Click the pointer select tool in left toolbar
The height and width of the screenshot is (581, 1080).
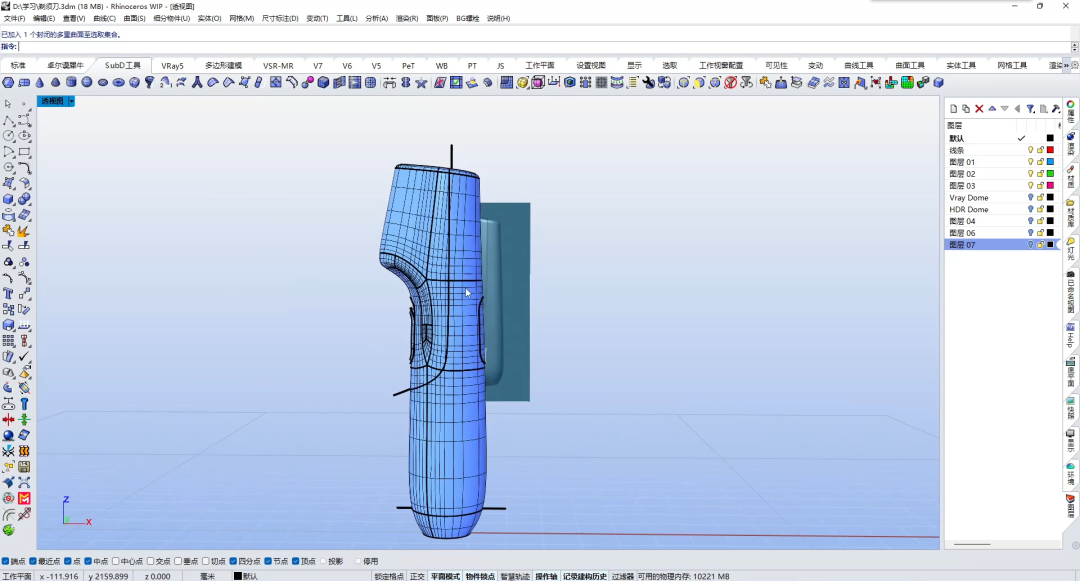click(x=8, y=104)
